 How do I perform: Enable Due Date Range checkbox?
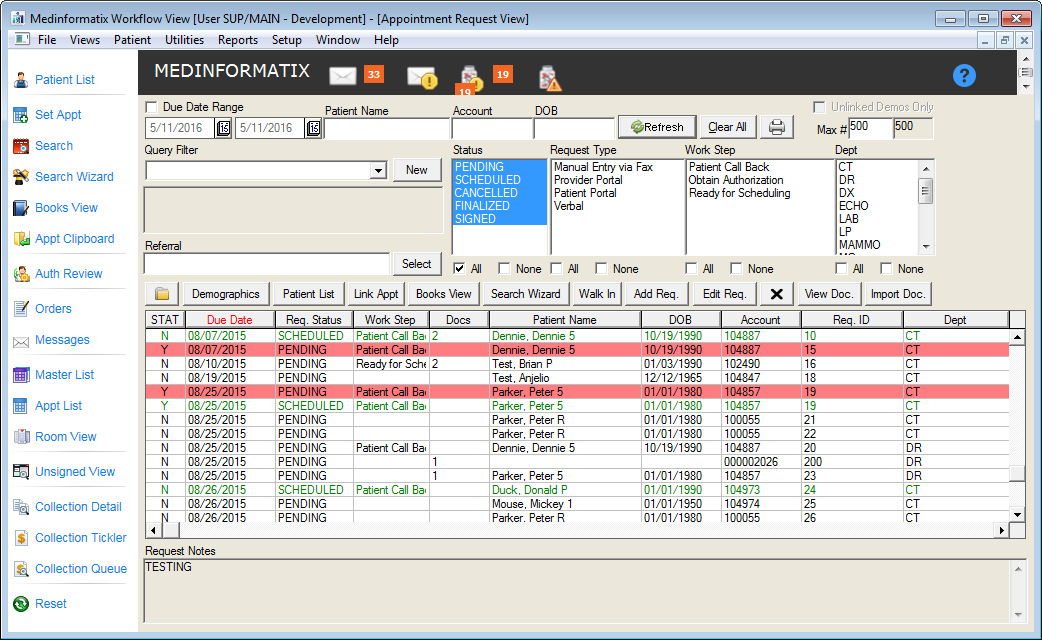[x=152, y=107]
